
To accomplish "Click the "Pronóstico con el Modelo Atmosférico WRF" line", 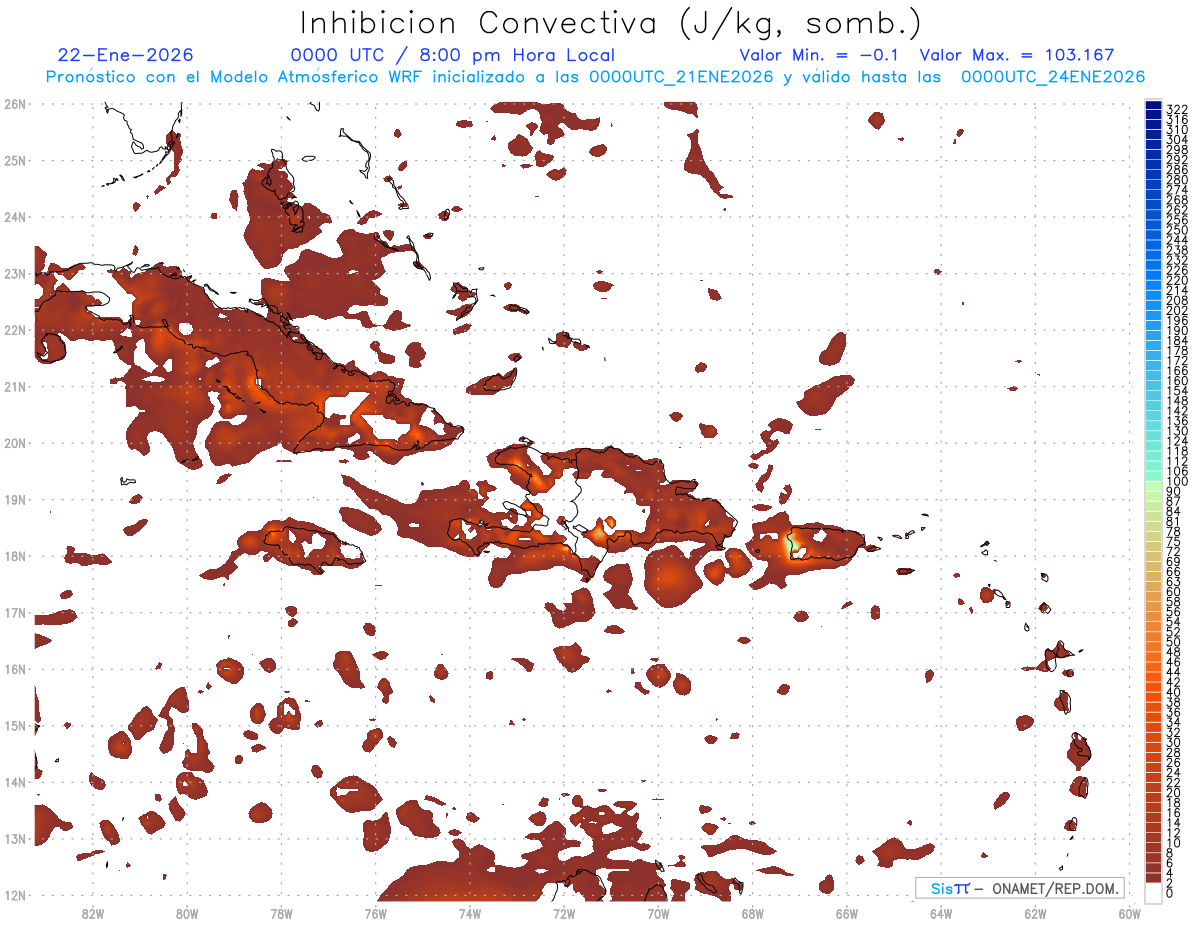I will 595,77.
